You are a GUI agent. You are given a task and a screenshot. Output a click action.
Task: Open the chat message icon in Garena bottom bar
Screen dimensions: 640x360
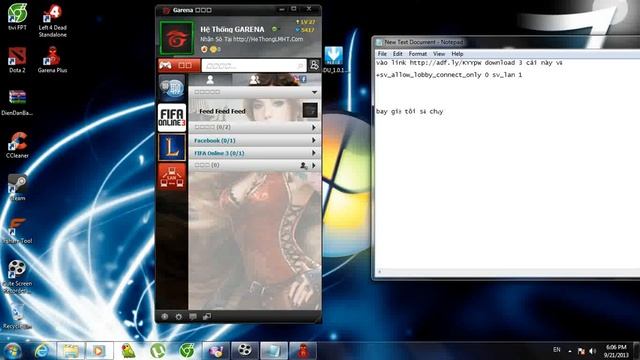point(193,316)
